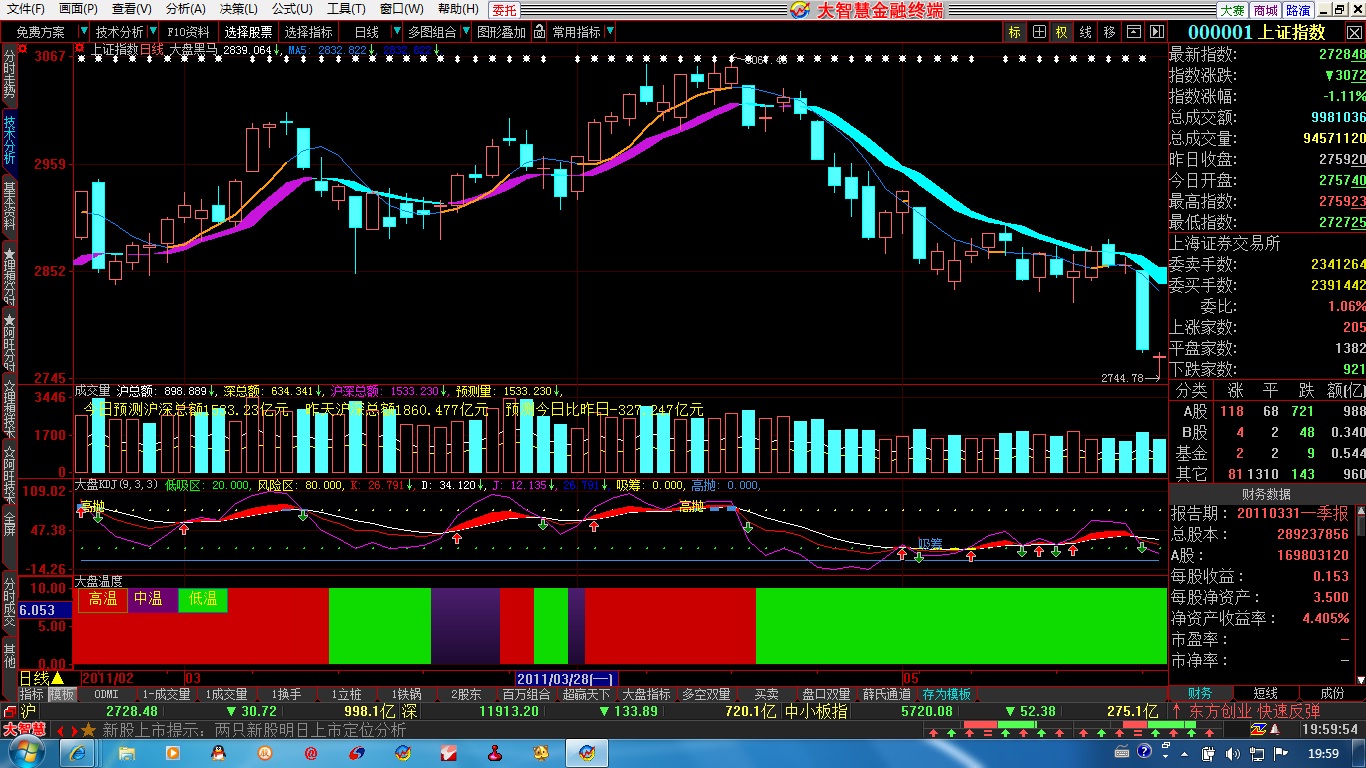
Task: Click the 移 move tool icon
Action: 1109,32
